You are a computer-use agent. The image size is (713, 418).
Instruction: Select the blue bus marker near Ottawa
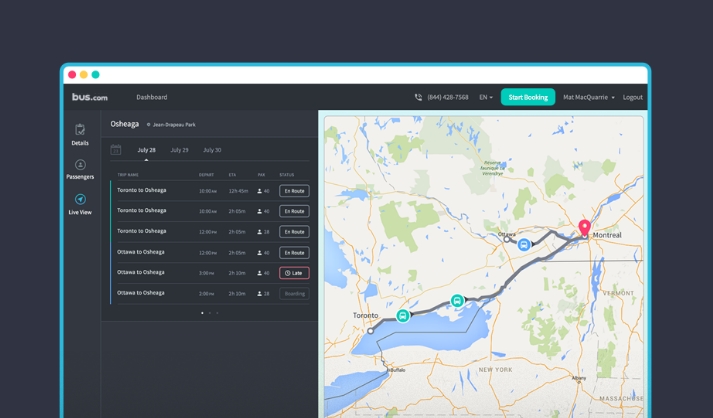click(523, 244)
